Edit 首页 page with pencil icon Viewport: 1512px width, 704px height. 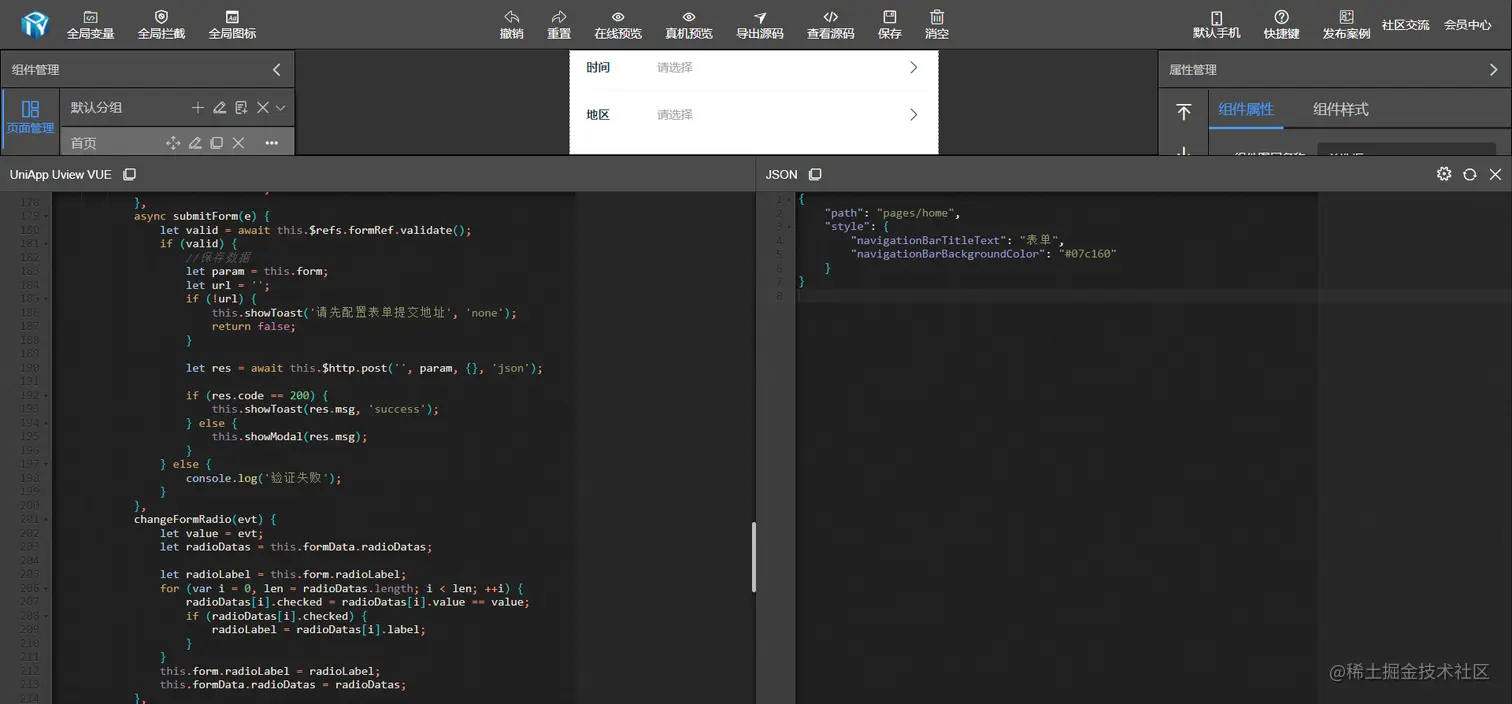(x=195, y=143)
